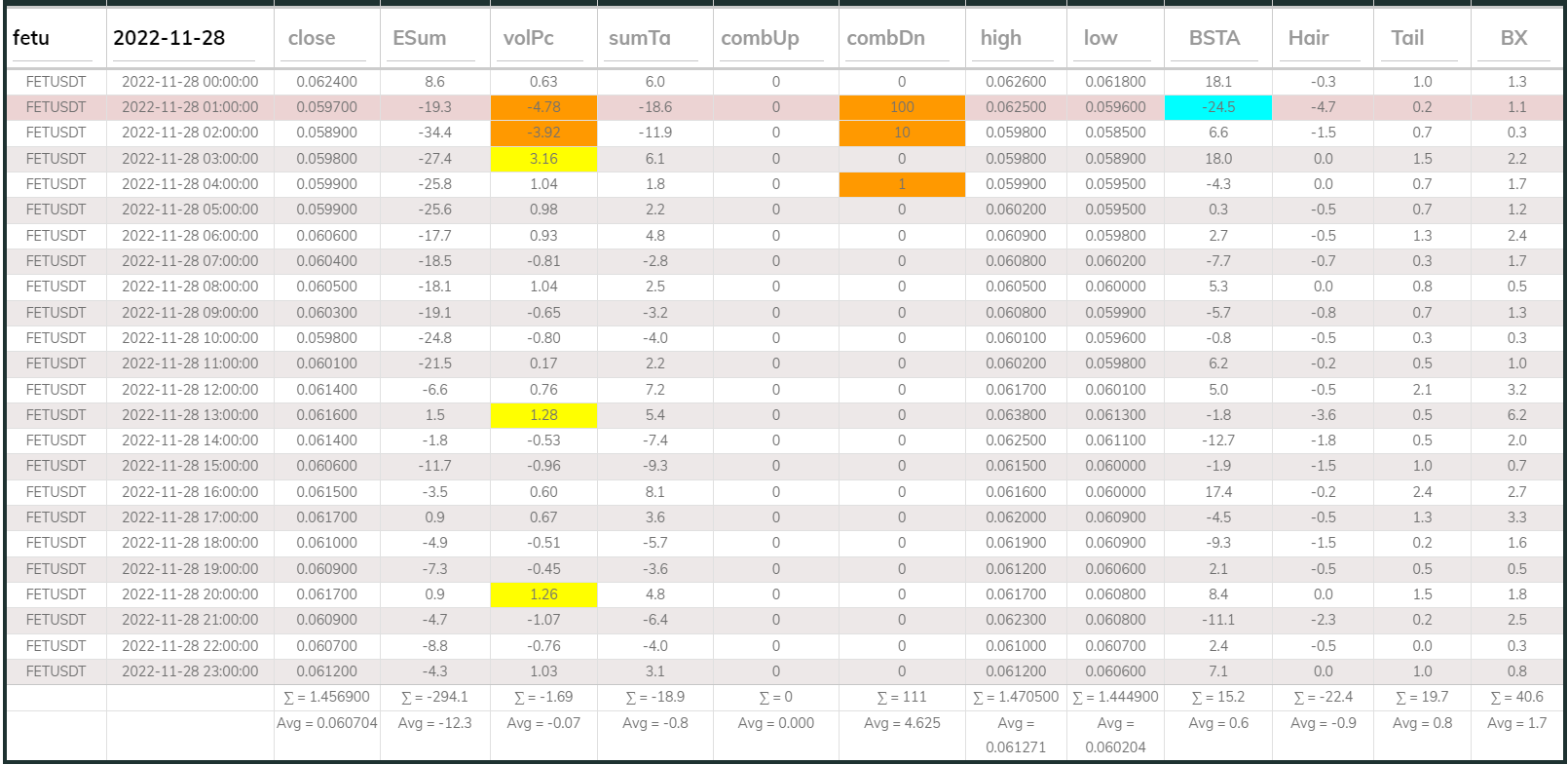1568x765 pixels.
Task: Click high value 0.063800
Action: [x=1016, y=415]
